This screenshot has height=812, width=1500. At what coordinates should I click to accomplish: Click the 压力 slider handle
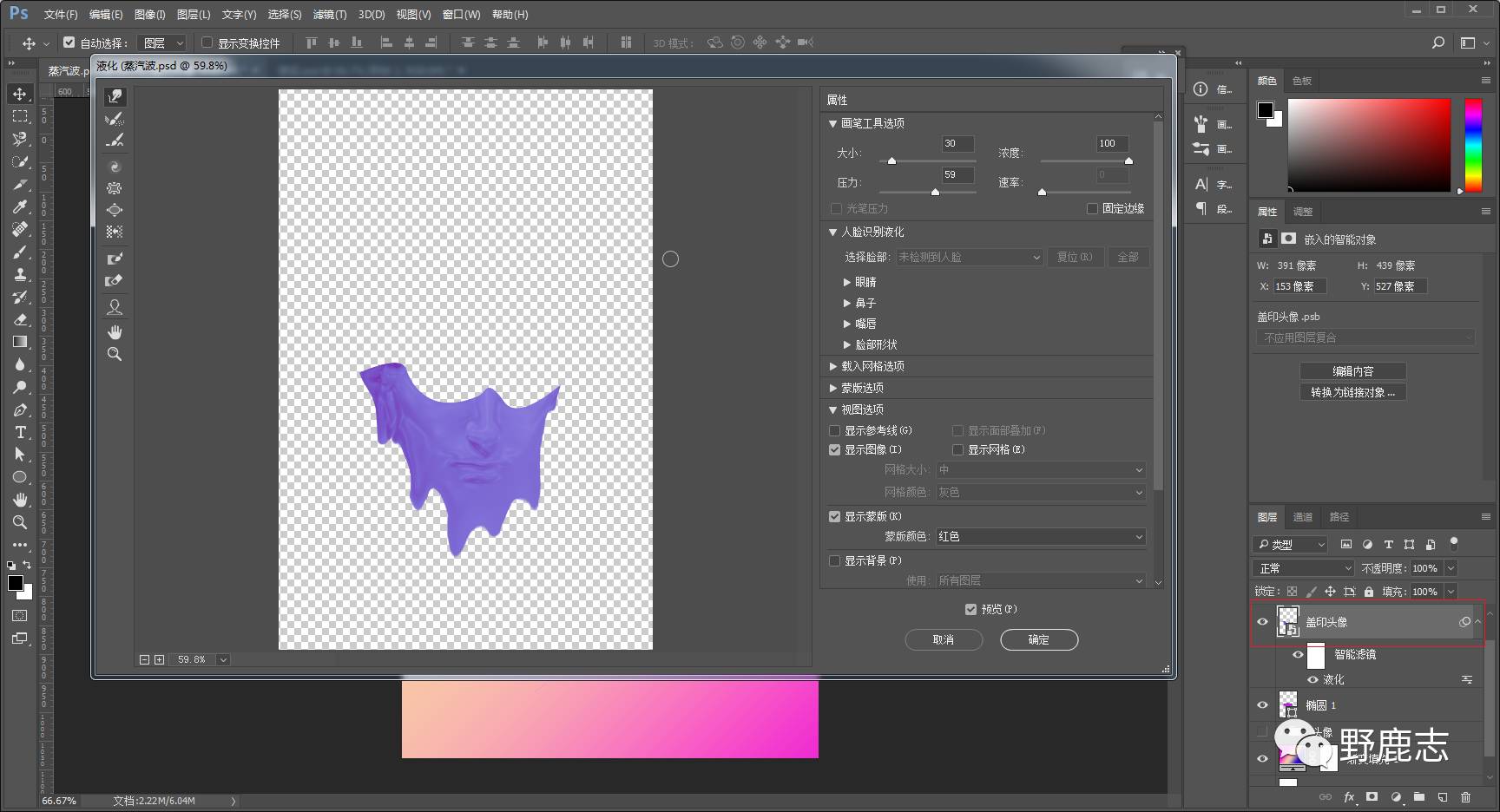pos(935,192)
